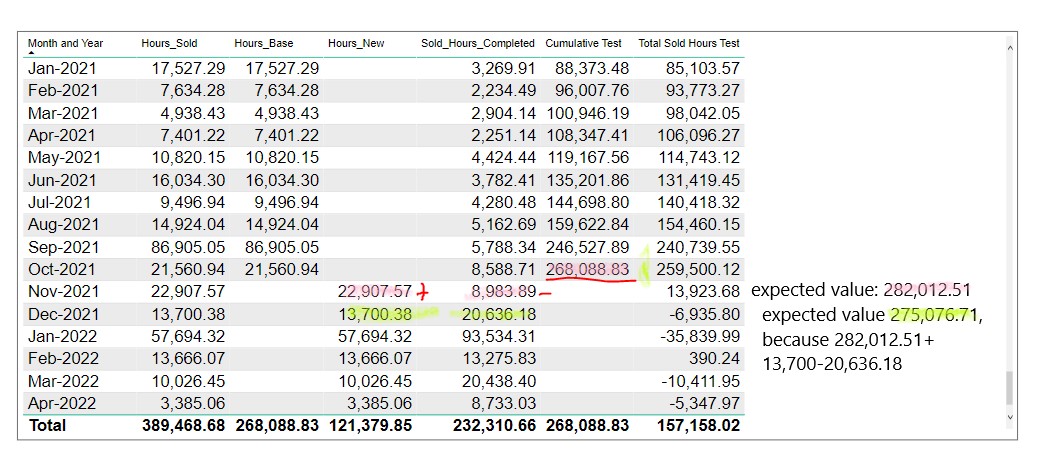The image size is (1038, 473).
Task: Click Total Sold Hours Test value 259,500.12
Action: point(698,270)
